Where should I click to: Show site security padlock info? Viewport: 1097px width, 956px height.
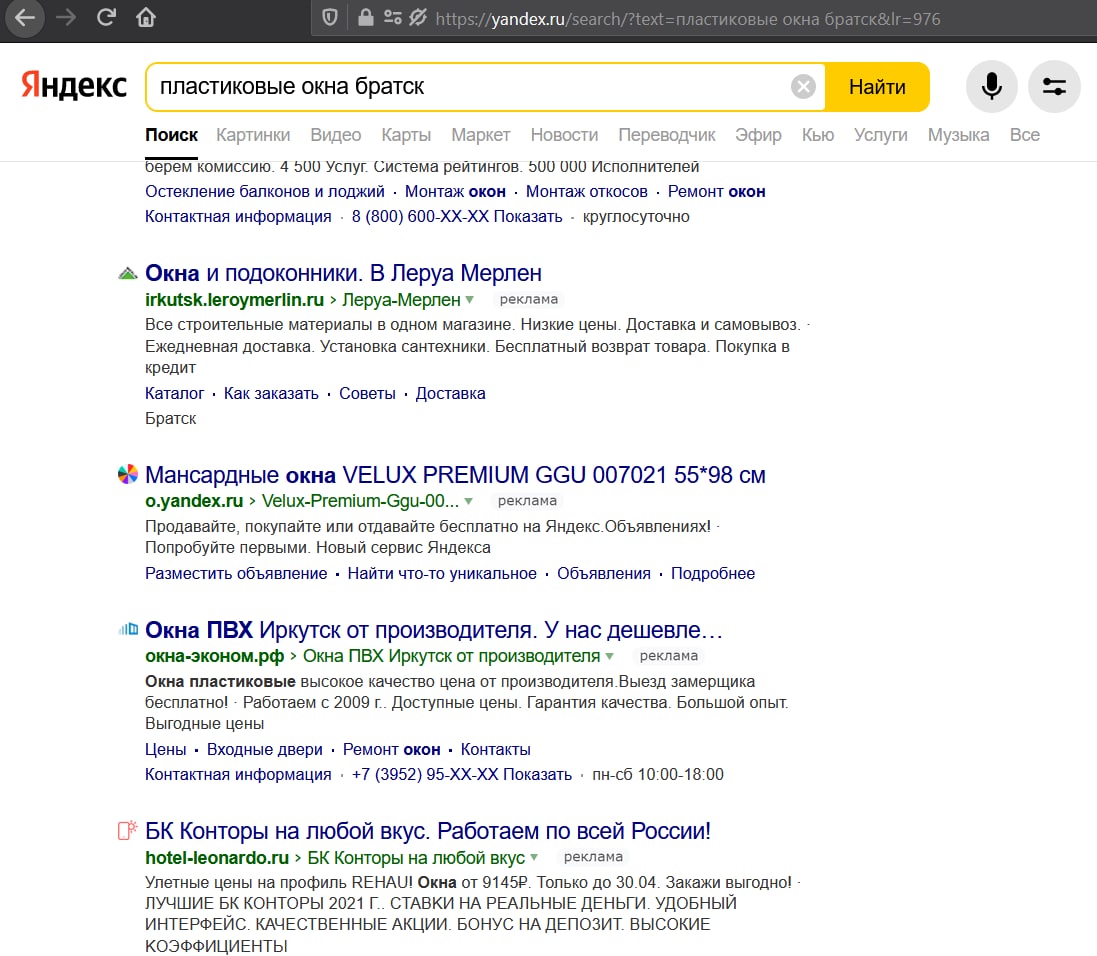[365, 17]
